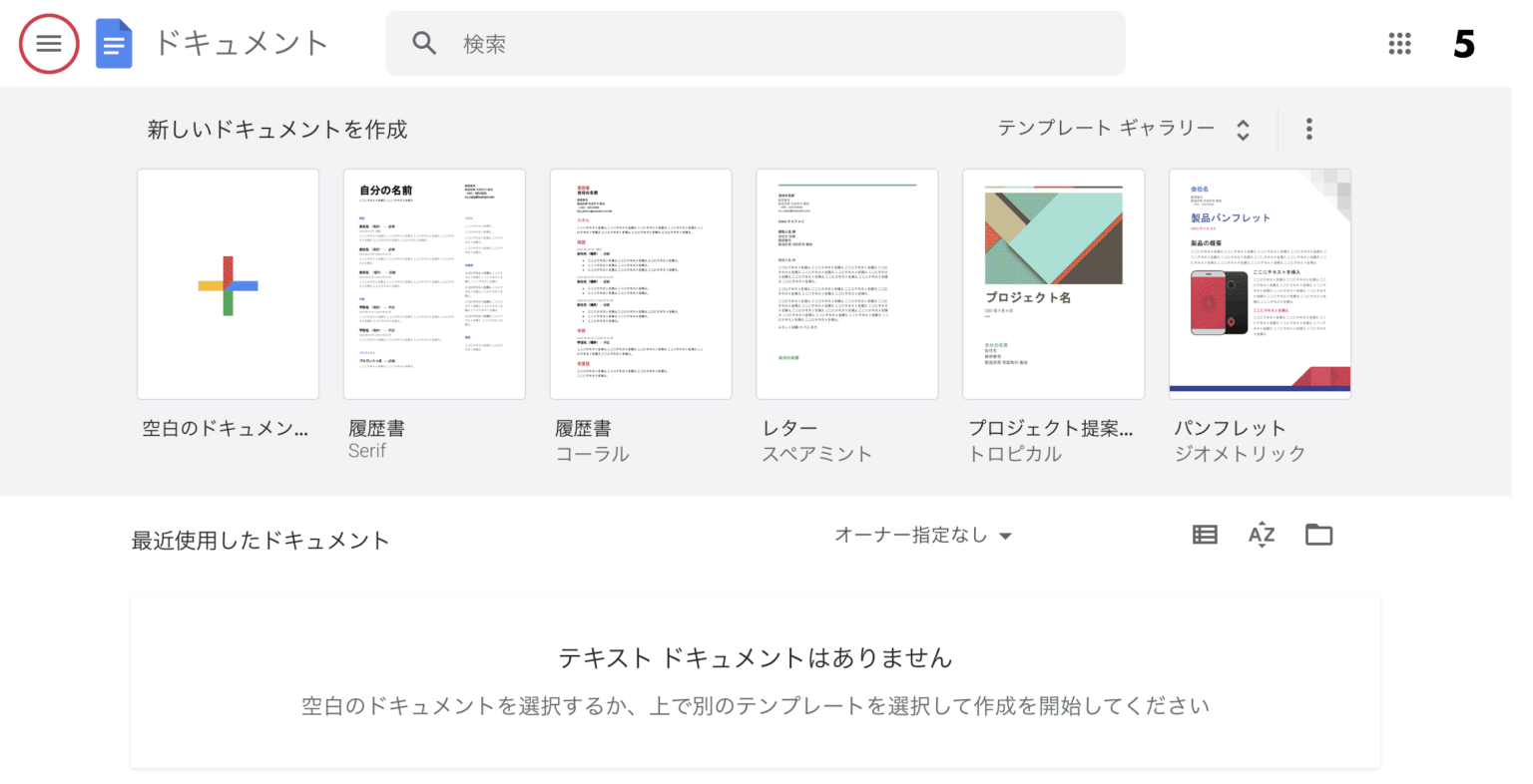Image resolution: width=1533 pixels, height=784 pixels.
Task: Select the 履歴書 Serif template
Action: pos(434,284)
